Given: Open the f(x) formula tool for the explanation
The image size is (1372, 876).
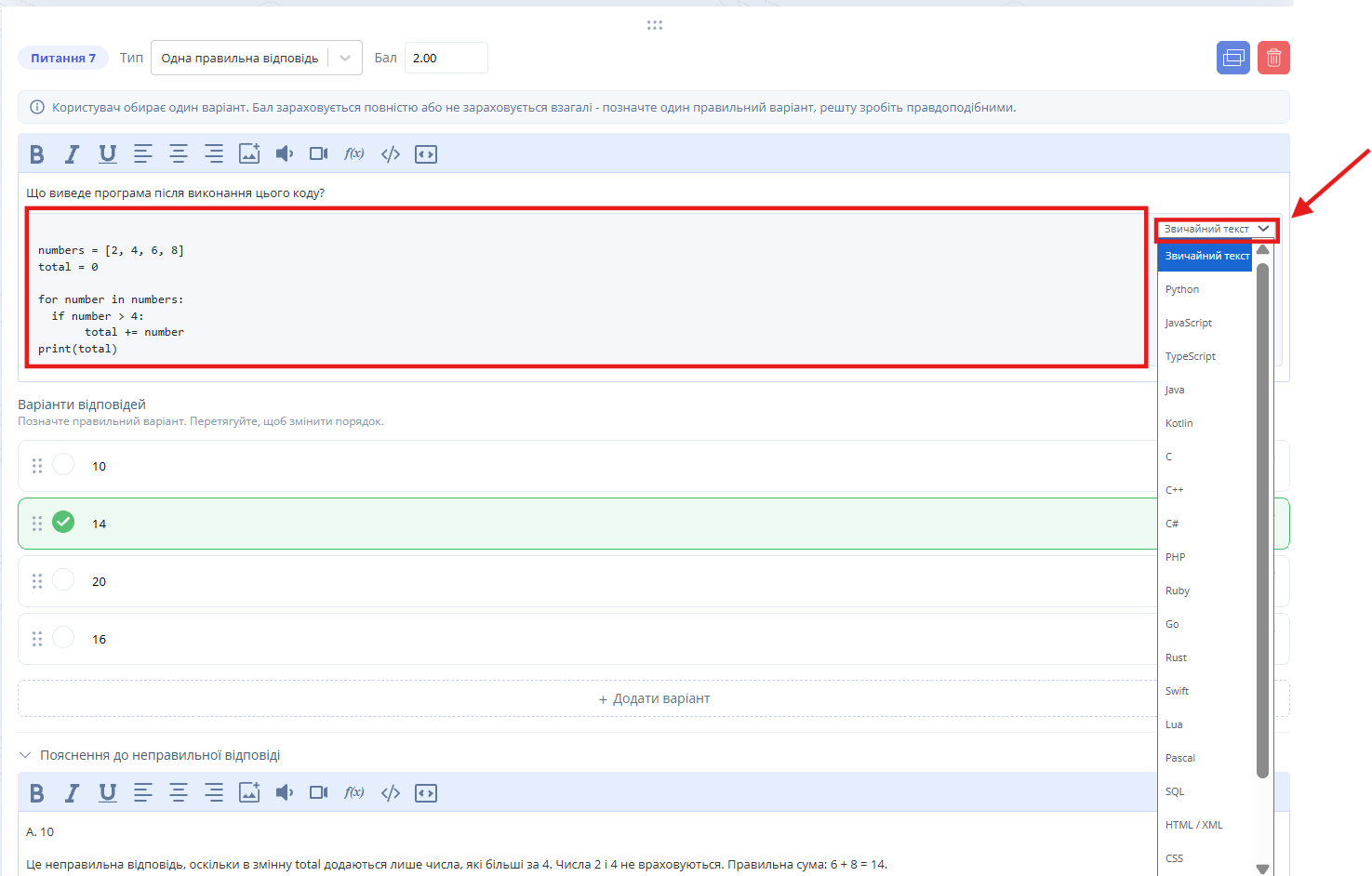Looking at the screenshot, I should 354,793.
